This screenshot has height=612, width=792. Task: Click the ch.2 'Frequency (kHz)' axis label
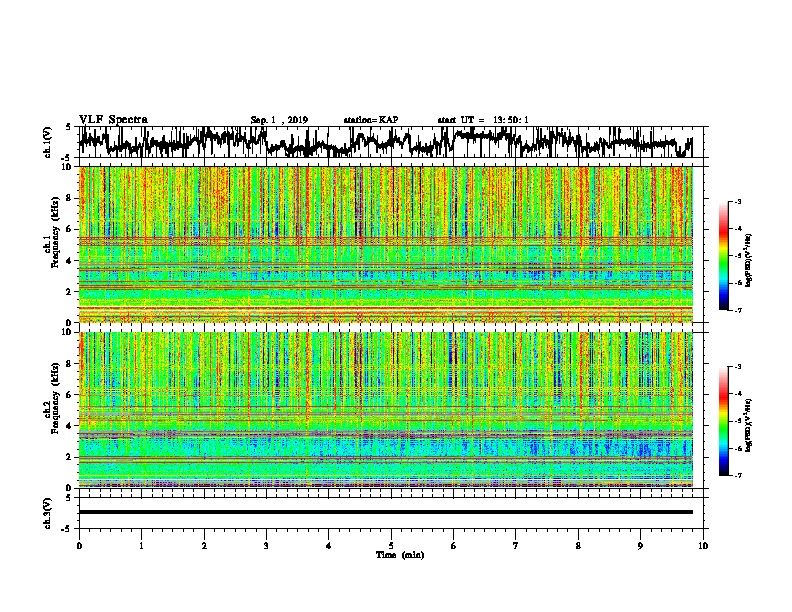coord(55,398)
